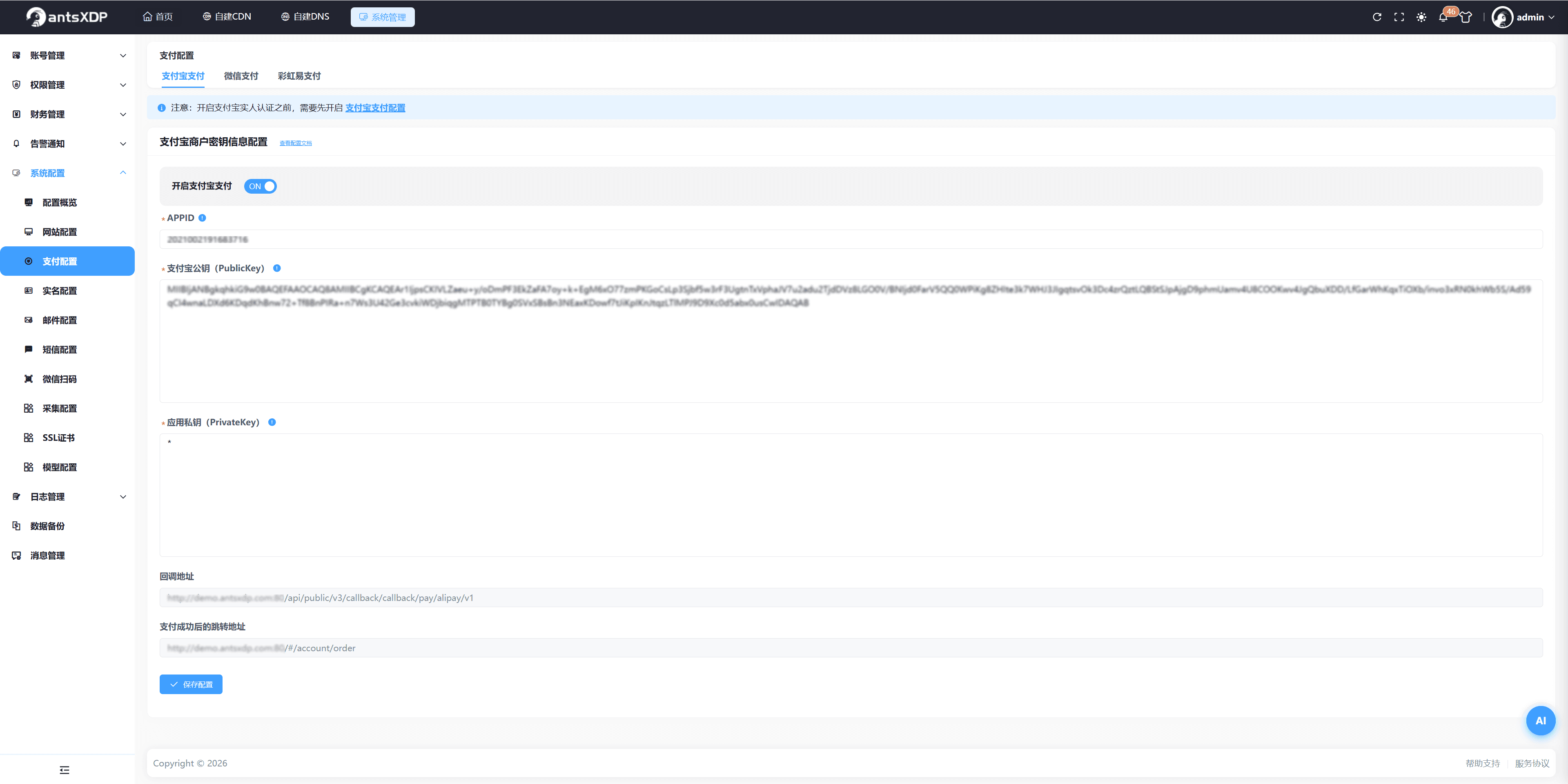Select the 支付宝支付 tab

pos(183,76)
